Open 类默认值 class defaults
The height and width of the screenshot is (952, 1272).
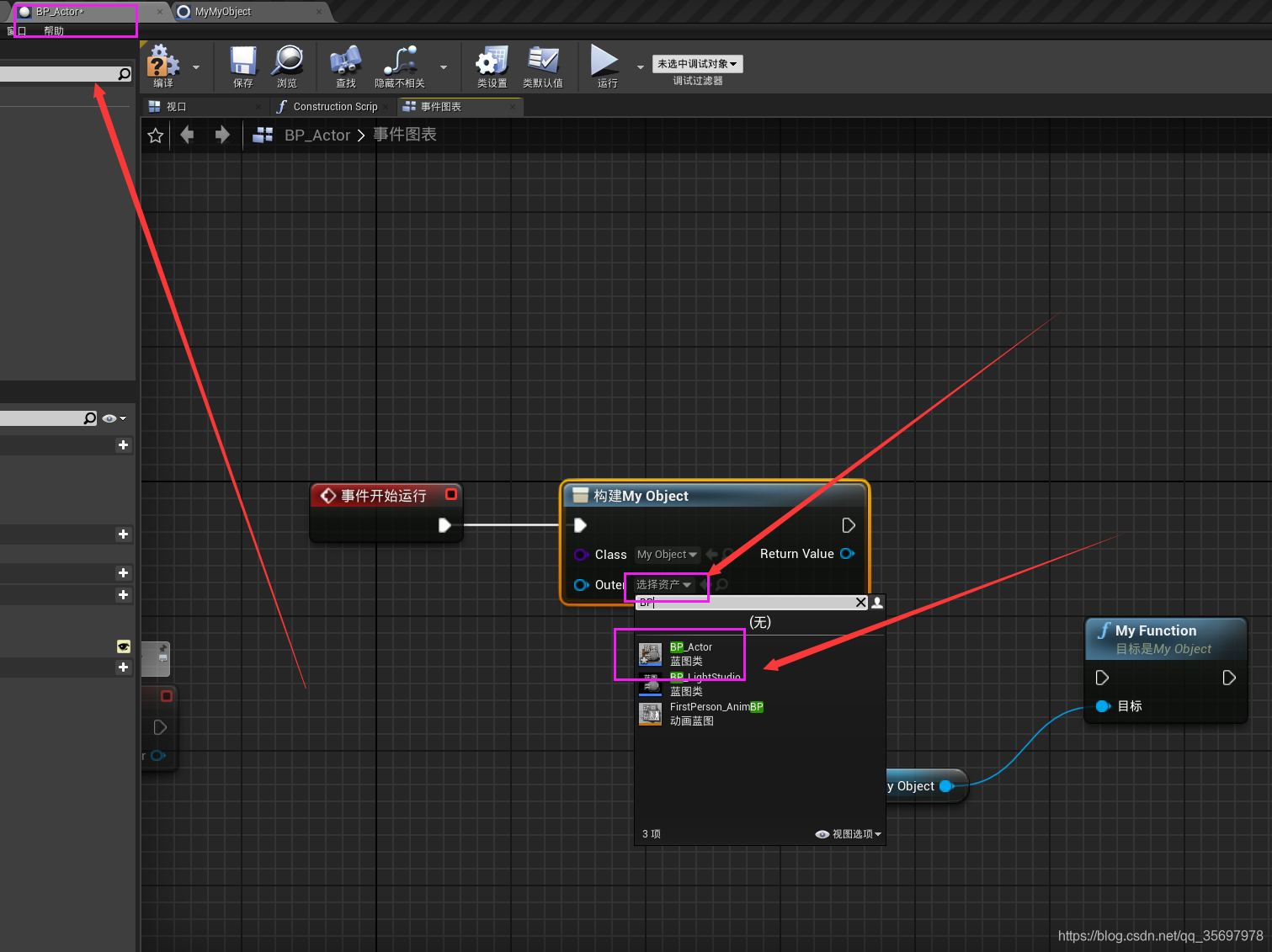tap(543, 66)
